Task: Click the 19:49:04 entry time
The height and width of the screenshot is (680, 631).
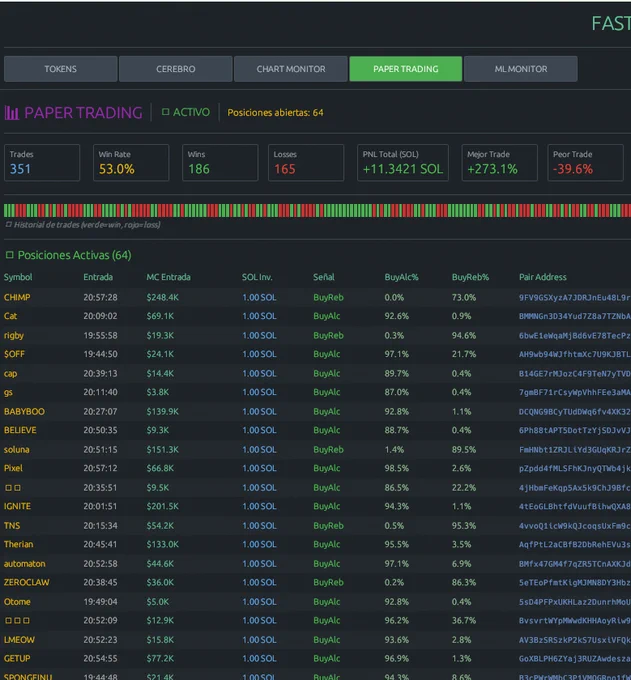Action: click(x=100, y=602)
